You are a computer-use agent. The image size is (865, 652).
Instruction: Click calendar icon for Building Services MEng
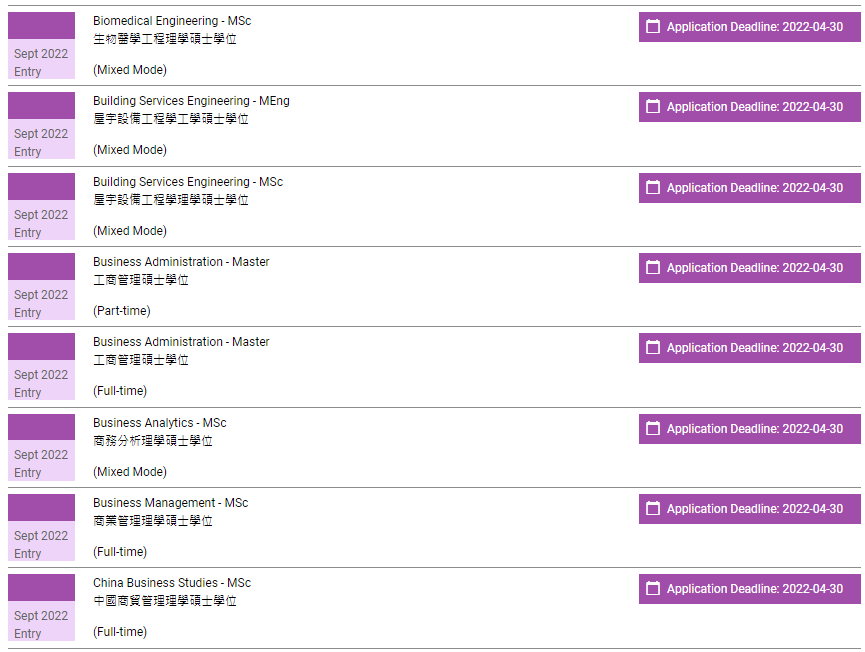[x=653, y=107]
